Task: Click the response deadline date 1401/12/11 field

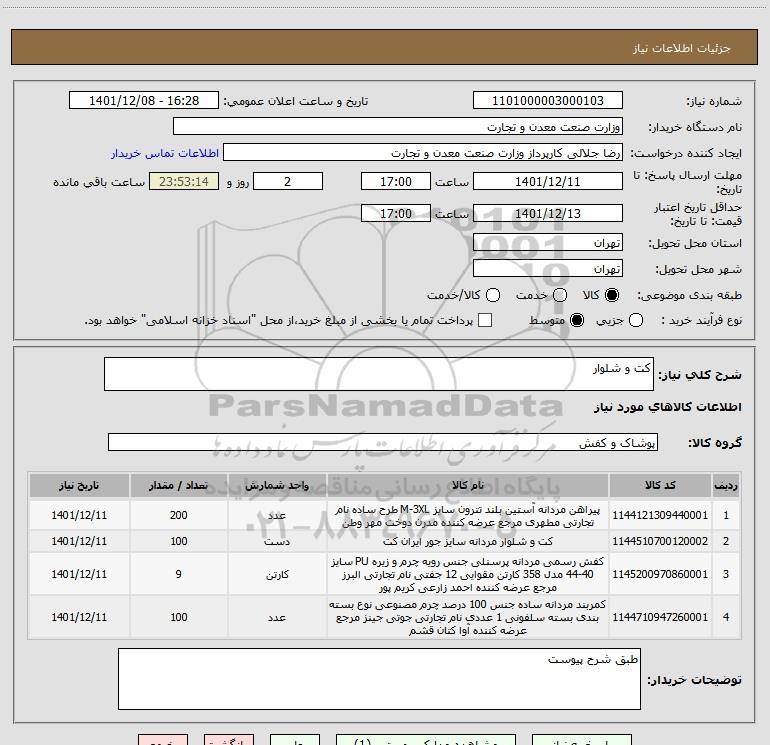Action: [x=548, y=181]
